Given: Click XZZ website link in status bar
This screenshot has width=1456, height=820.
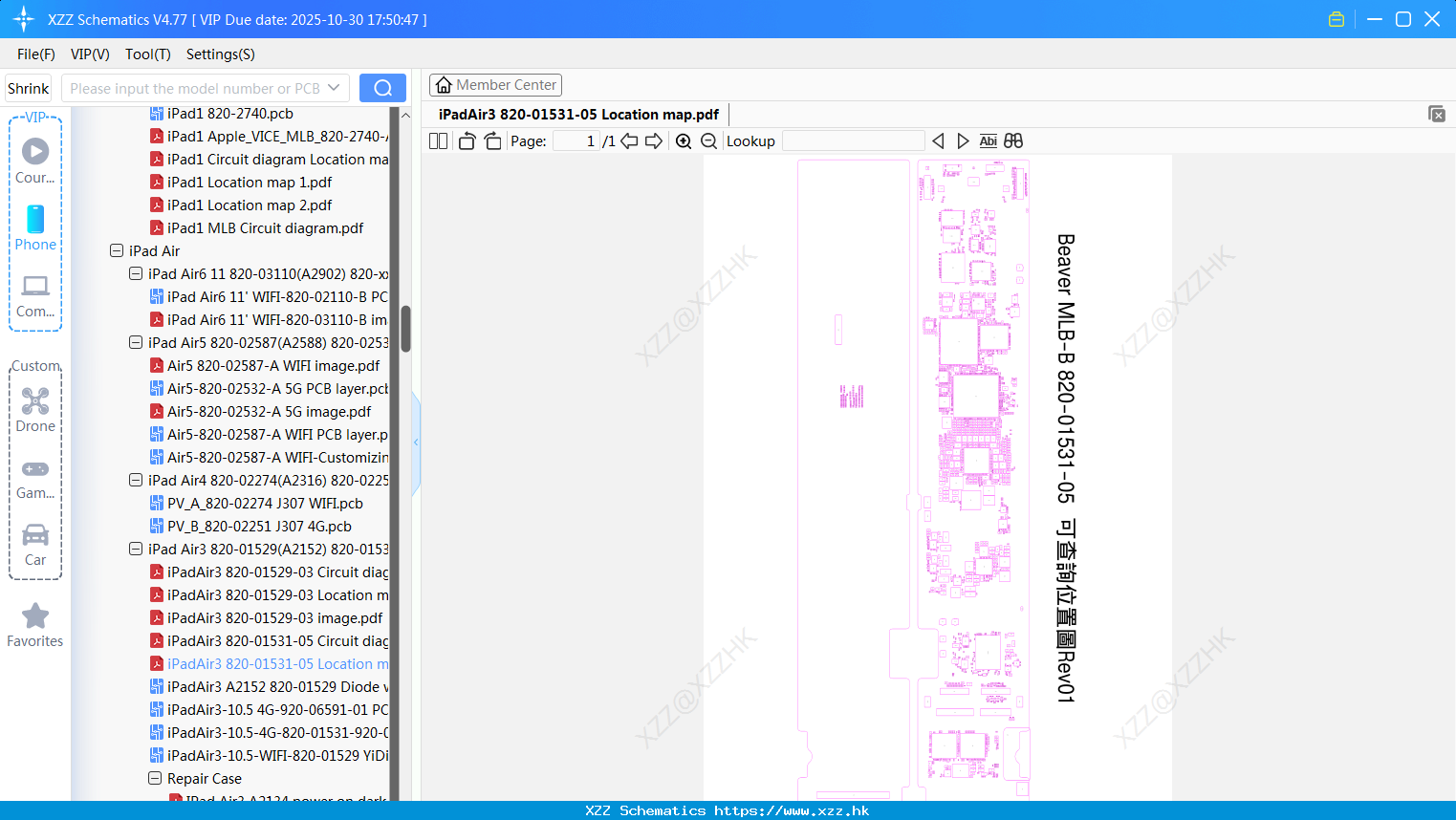Looking at the screenshot, I should click(792, 810).
